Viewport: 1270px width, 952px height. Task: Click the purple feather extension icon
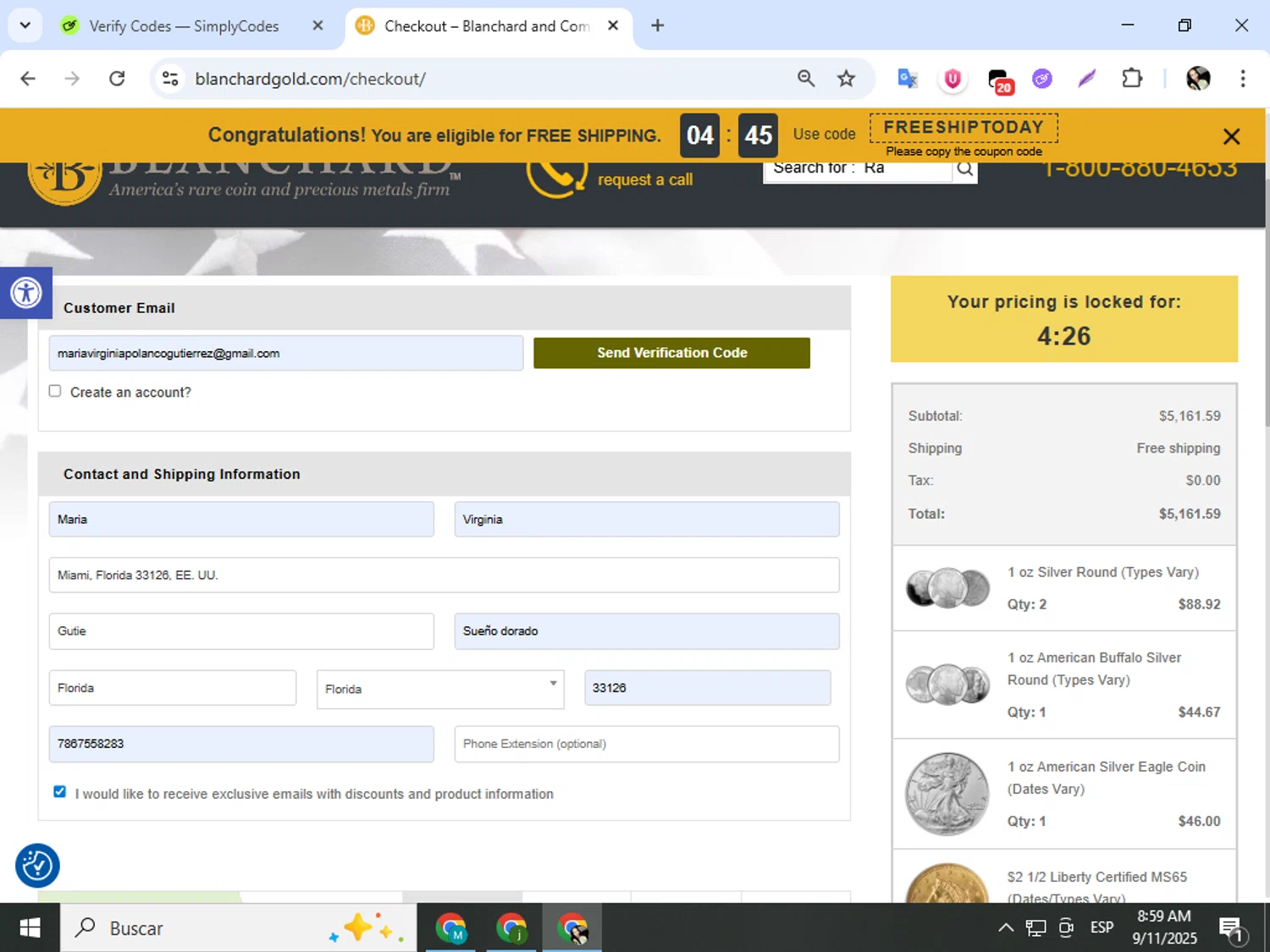pos(1087,79)
